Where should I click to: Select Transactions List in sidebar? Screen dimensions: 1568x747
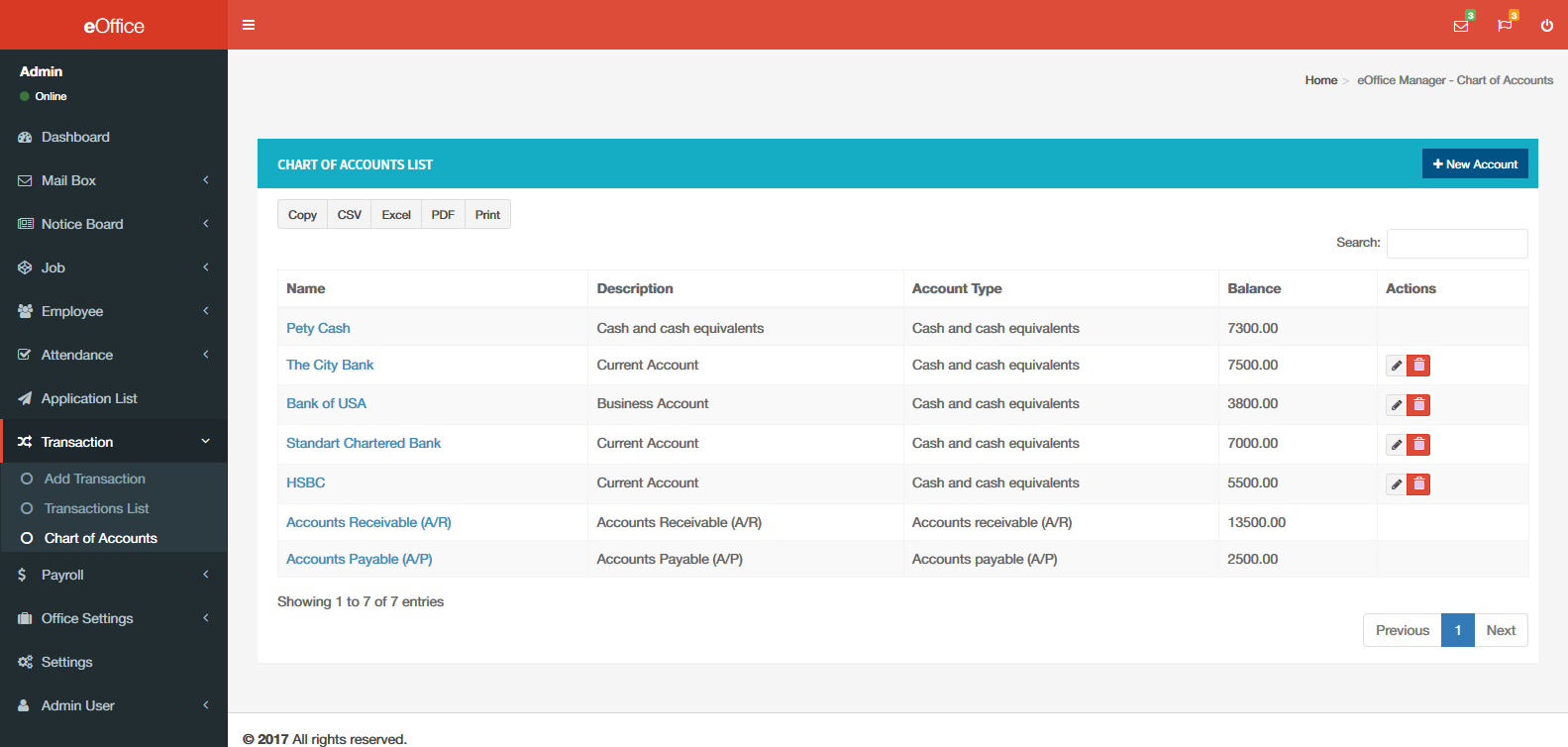[97, 508]
